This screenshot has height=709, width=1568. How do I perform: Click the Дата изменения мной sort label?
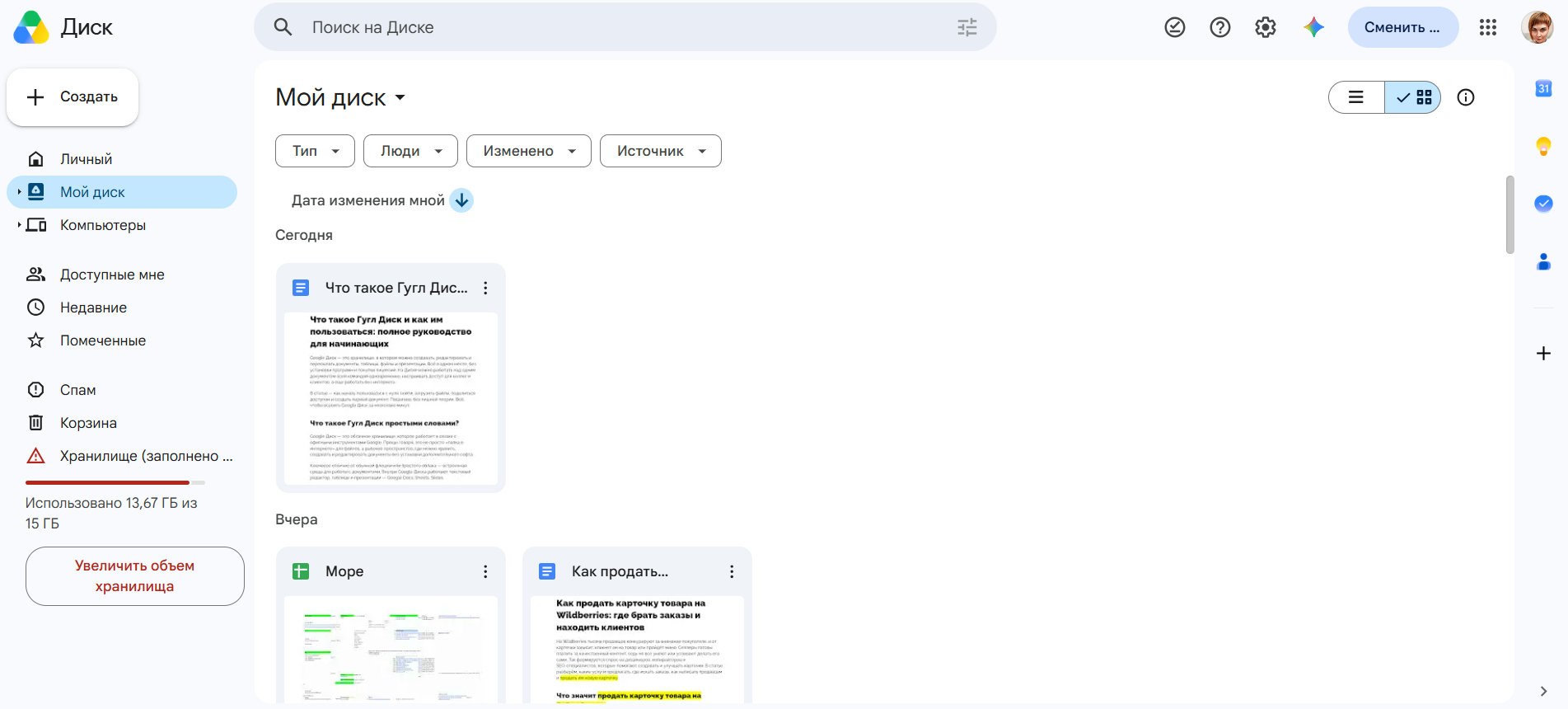(x=367, y=200)
